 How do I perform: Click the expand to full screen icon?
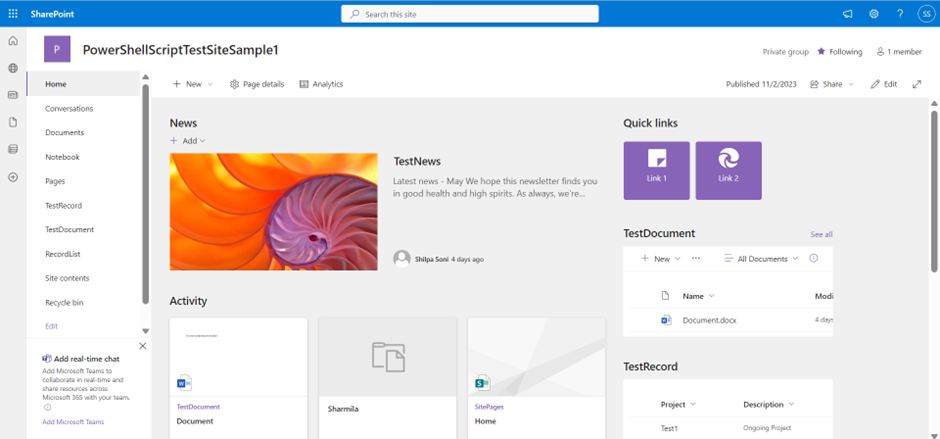point(917,84)
